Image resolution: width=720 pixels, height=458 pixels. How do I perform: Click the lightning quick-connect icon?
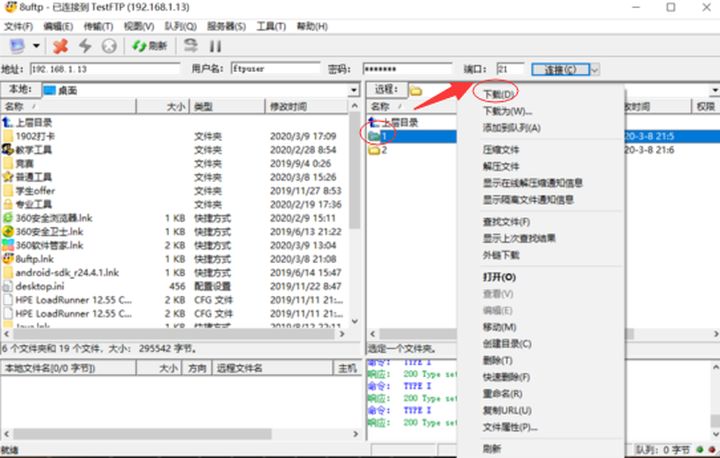pos(85,46)
